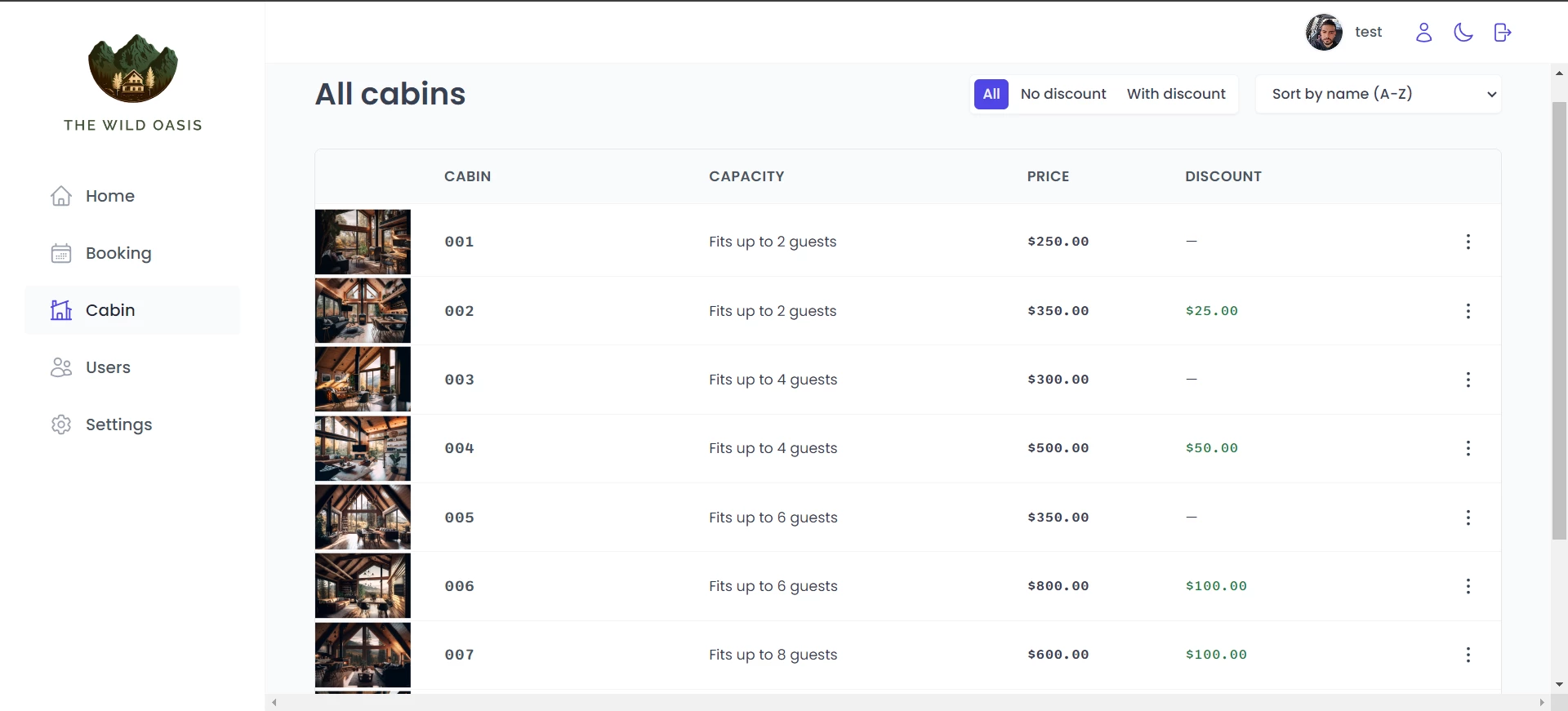The width and height of the screenshot is (1568, 711).
Task: Click the logout icon in header
Action: click(x=1502, y=32)
